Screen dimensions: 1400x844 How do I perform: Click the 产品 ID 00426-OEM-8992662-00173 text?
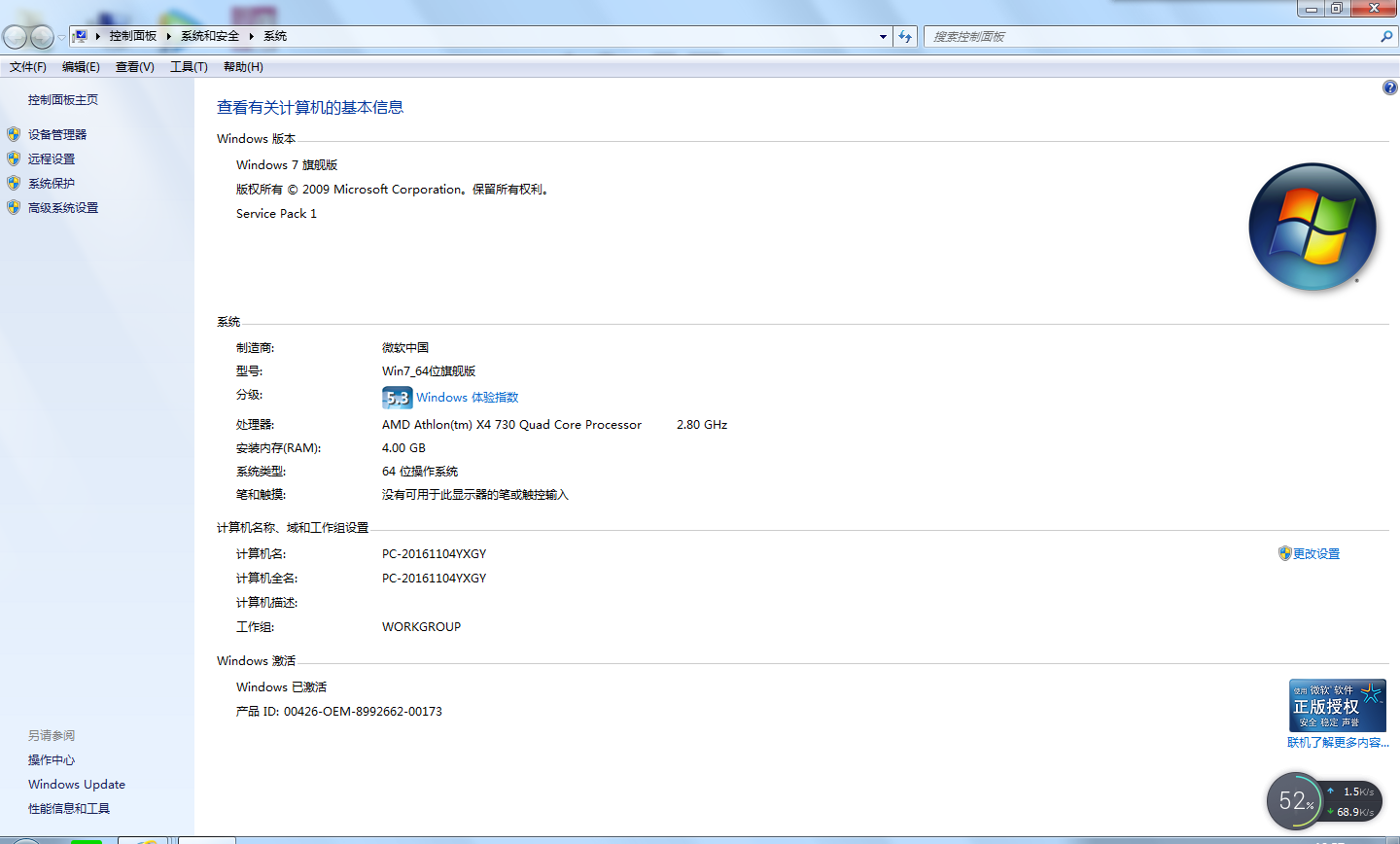coord(339,712)
